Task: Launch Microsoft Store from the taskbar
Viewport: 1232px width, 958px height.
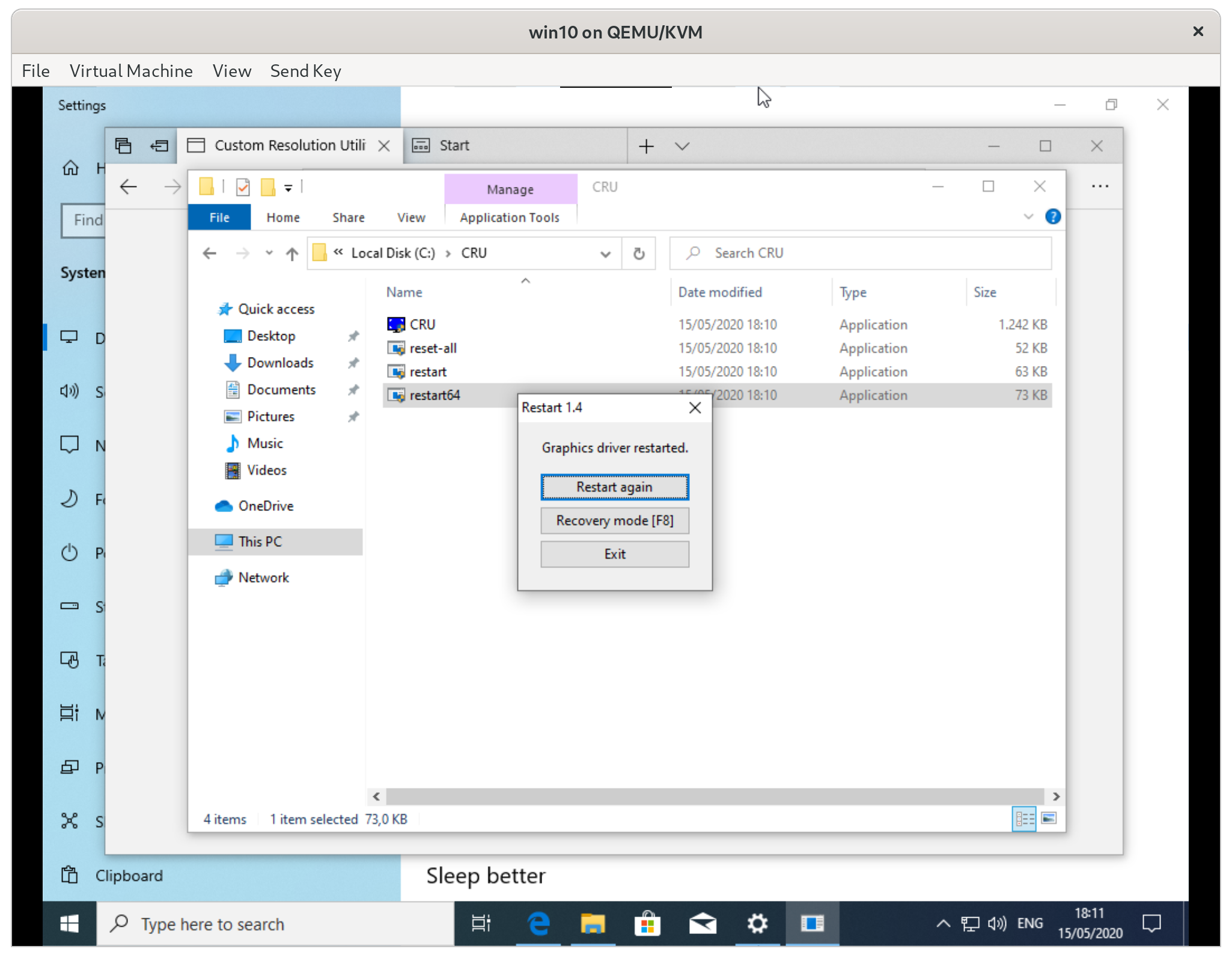Action: (648, 924)
